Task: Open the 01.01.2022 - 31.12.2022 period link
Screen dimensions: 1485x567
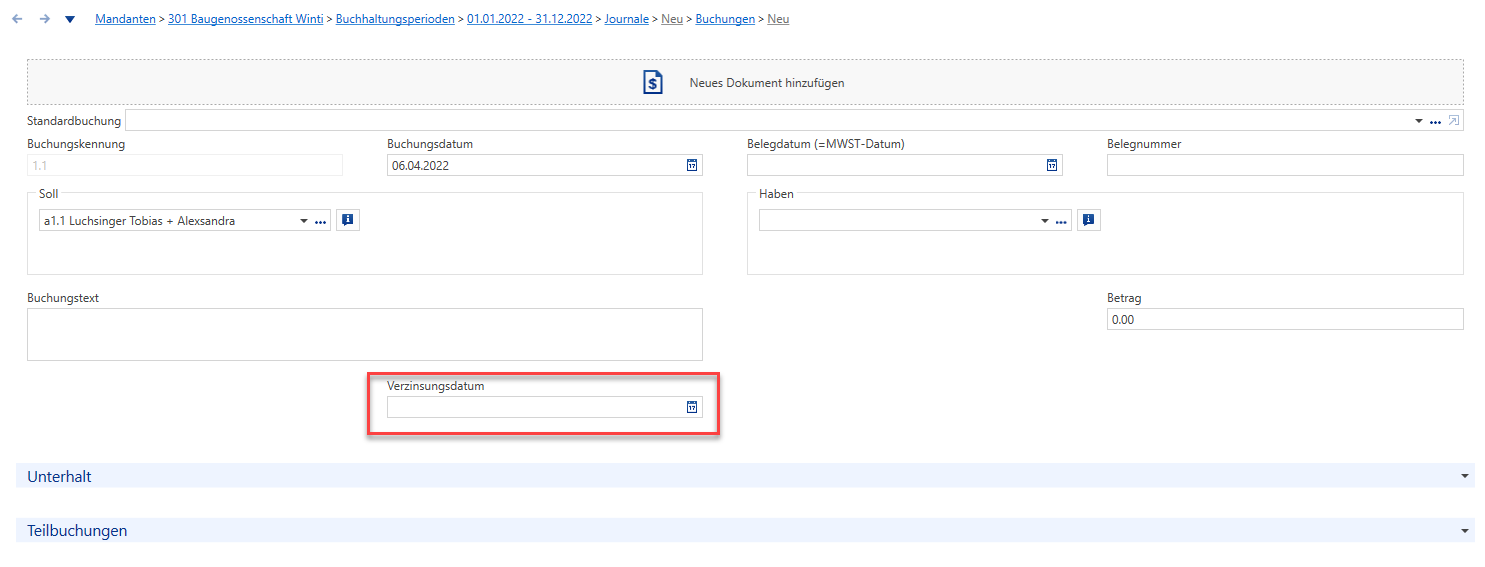Action: click(529, 19)
